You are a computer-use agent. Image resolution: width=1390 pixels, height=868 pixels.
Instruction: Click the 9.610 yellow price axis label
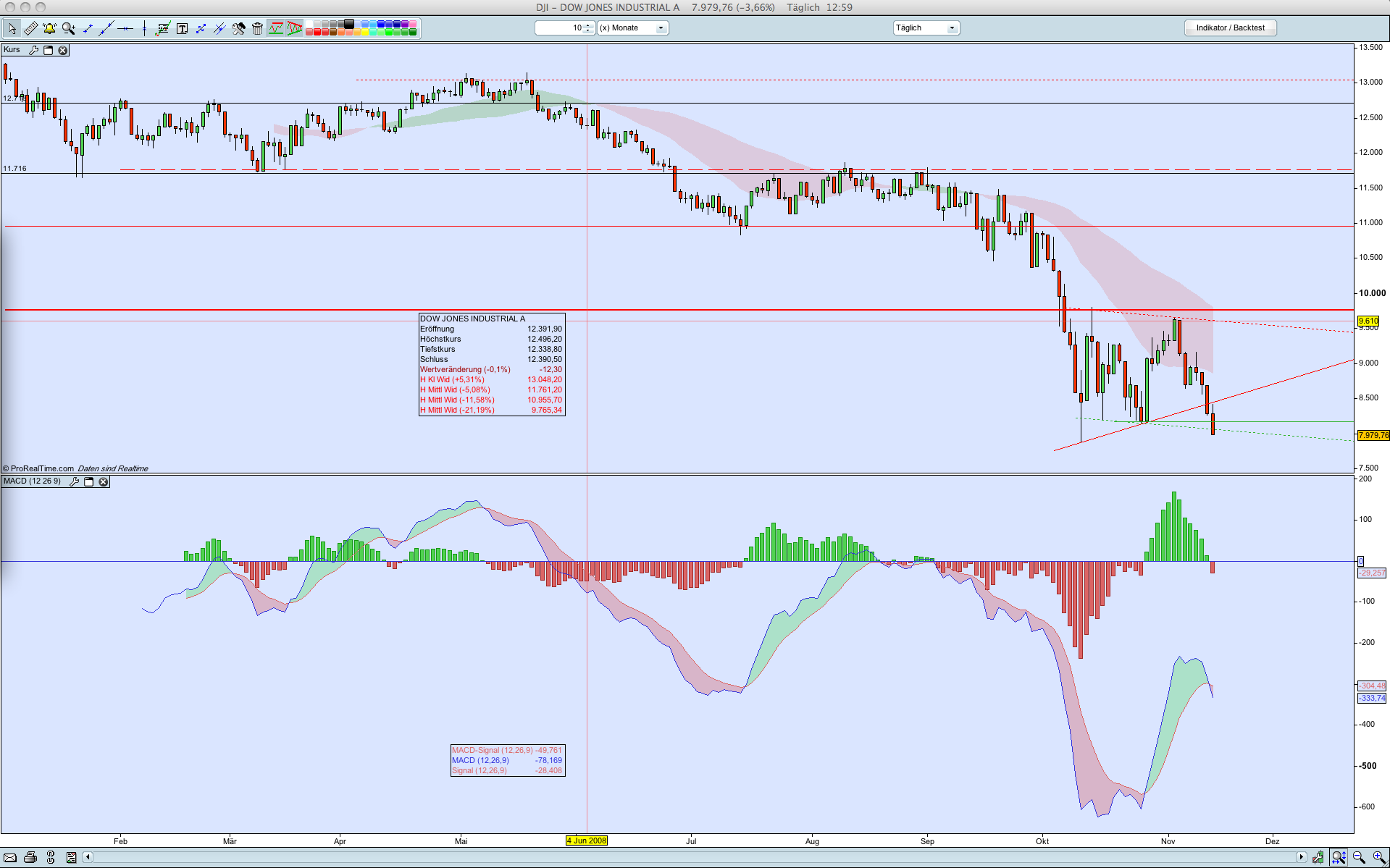coord(1368,321)
